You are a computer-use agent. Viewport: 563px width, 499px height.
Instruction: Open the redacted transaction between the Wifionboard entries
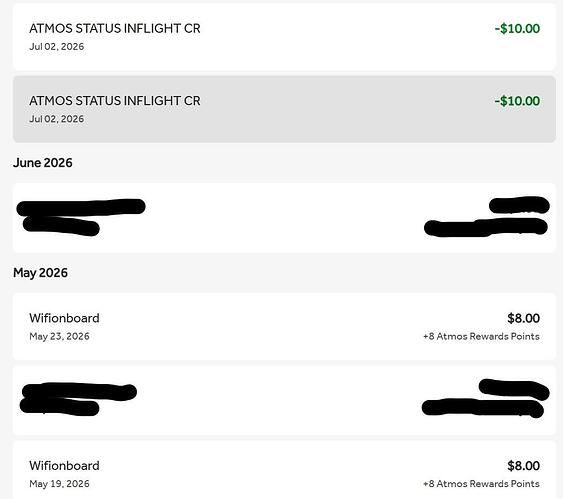coord(284,401)
